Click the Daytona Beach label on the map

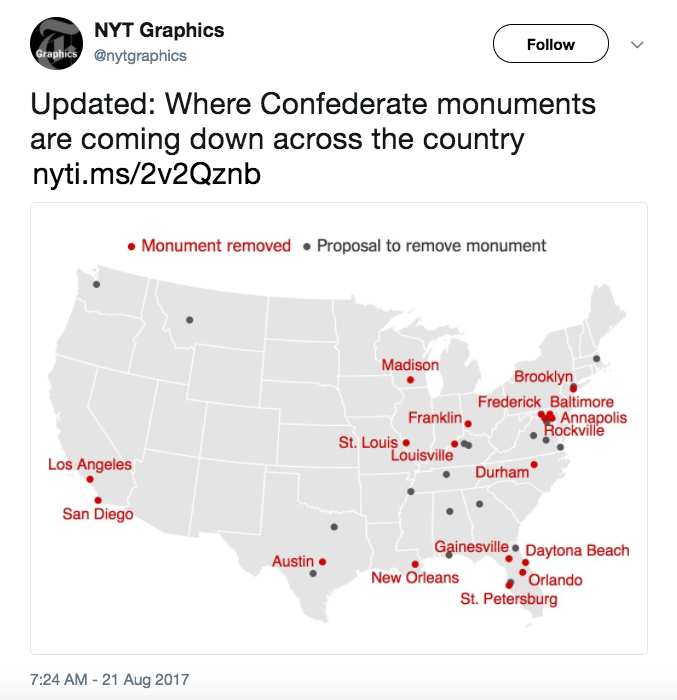pos(577,550)
